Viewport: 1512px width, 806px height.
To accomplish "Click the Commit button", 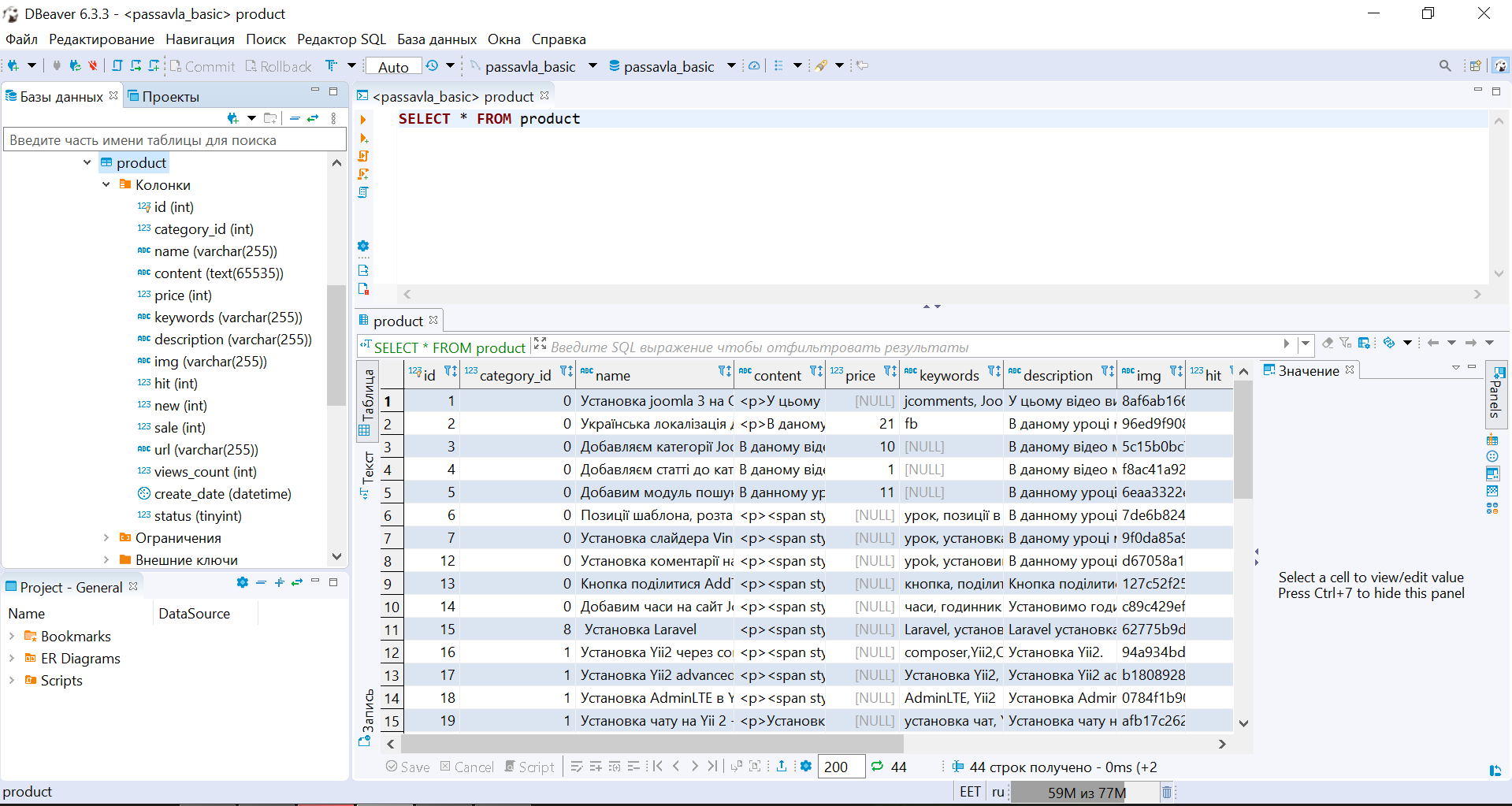I will click(x=202, y=66).
